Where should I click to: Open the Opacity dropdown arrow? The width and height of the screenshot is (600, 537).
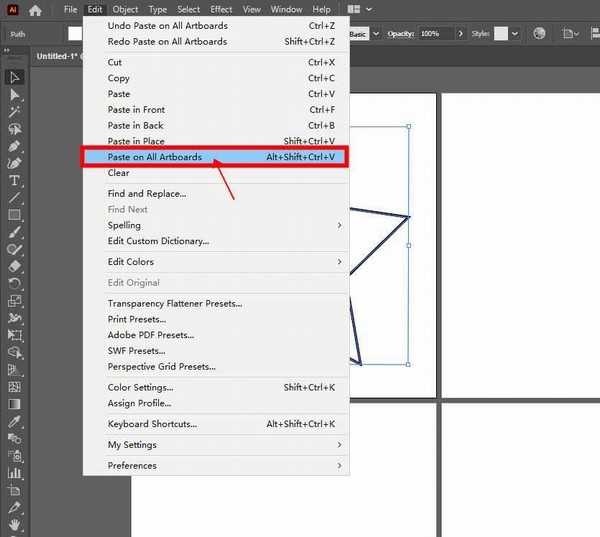tap(460, 34)
